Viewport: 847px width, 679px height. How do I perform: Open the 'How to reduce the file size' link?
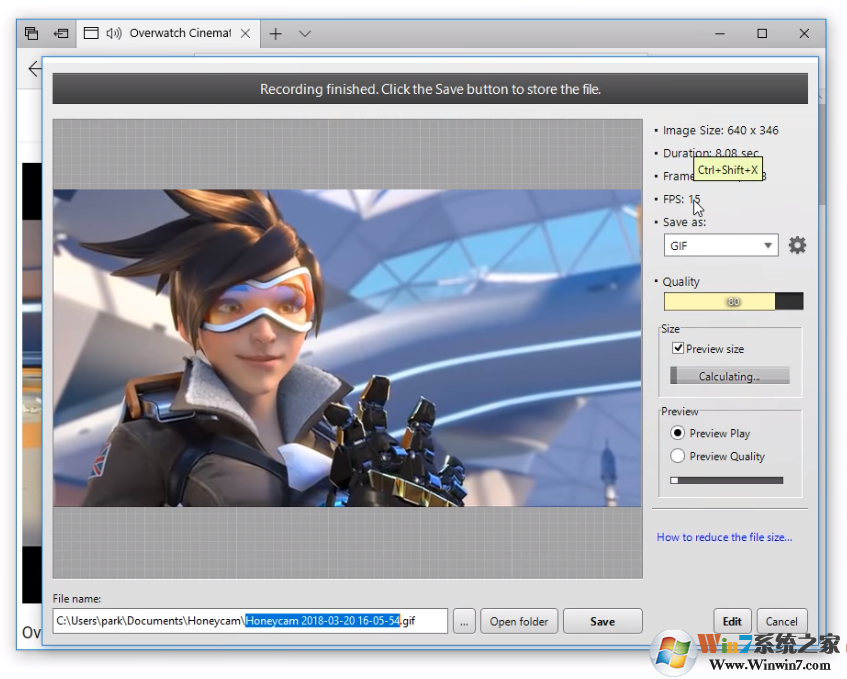click(724, 537)
